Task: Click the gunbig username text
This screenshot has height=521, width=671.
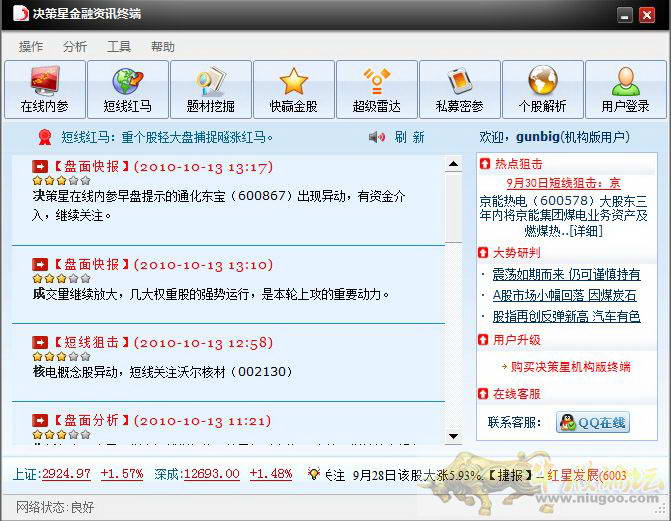Action: tap(538, 137)
